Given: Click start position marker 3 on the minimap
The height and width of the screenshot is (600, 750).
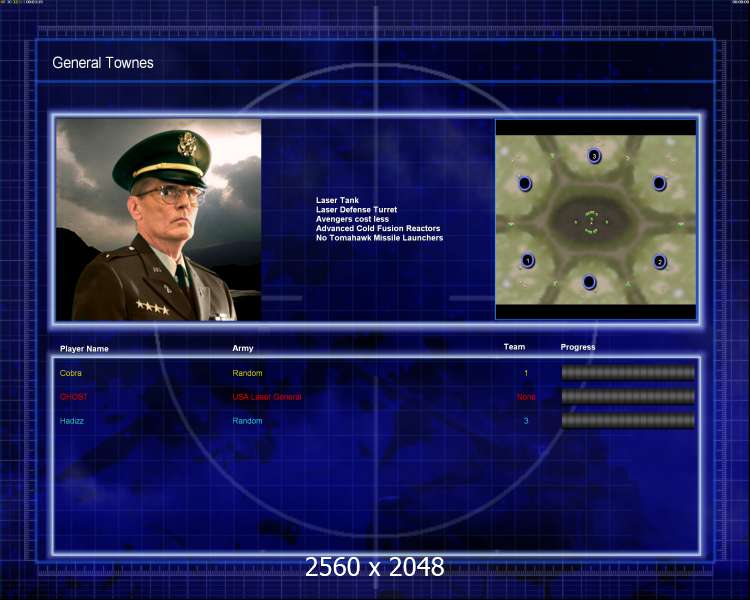Looking at the screenshot, I should pyautogui.click(x=594, y=156).
